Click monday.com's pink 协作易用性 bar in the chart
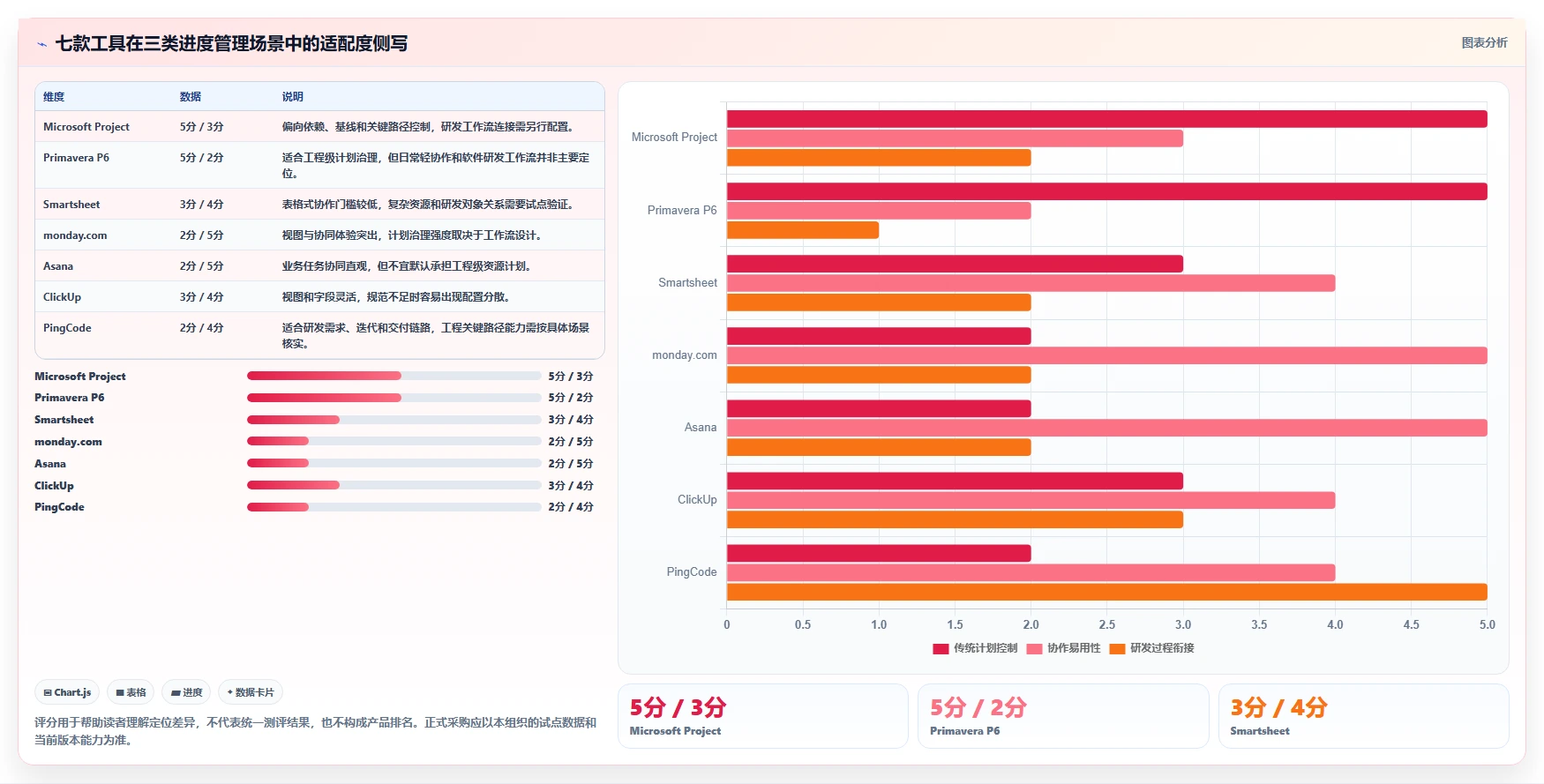 click(x=1106, y=355)
